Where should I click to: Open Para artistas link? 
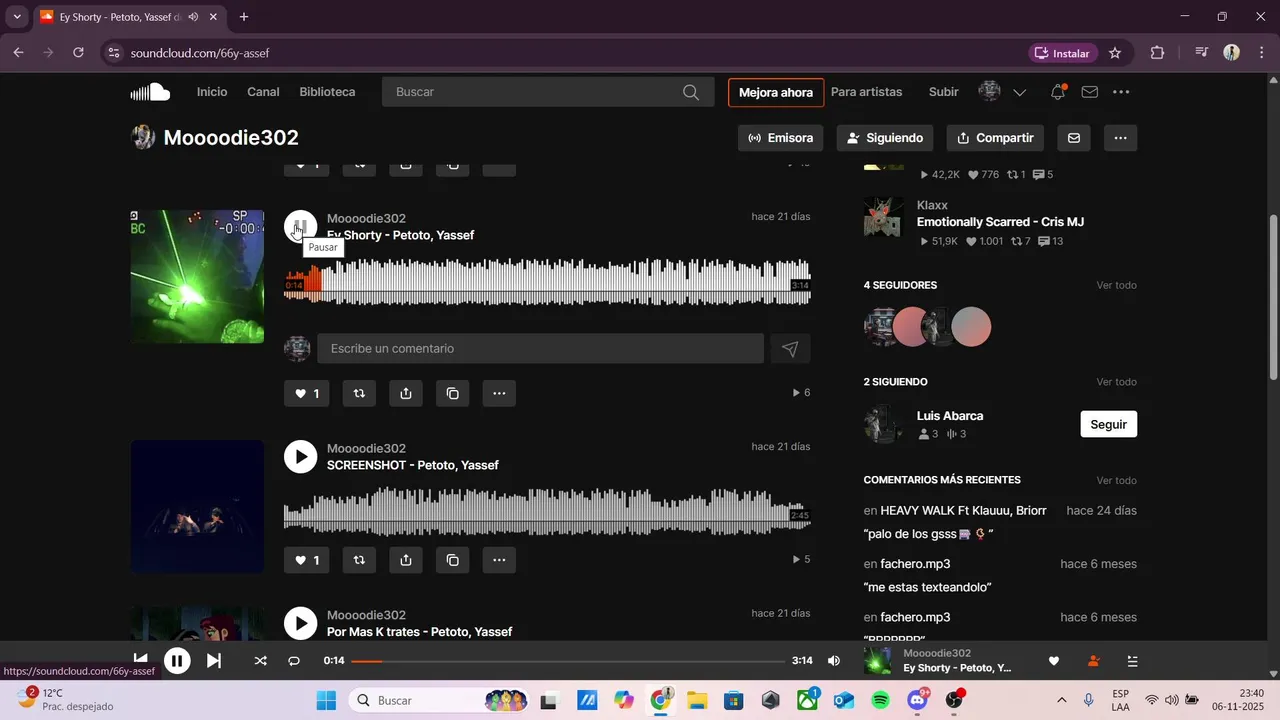[866, 92]
